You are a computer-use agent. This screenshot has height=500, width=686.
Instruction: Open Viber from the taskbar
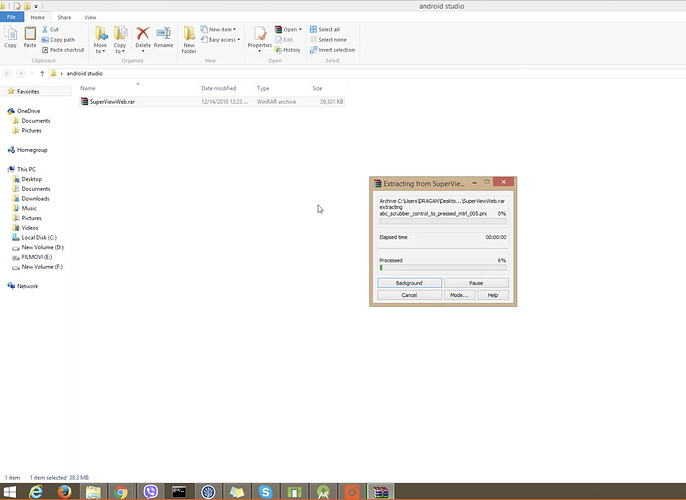[x=150, y=492]
